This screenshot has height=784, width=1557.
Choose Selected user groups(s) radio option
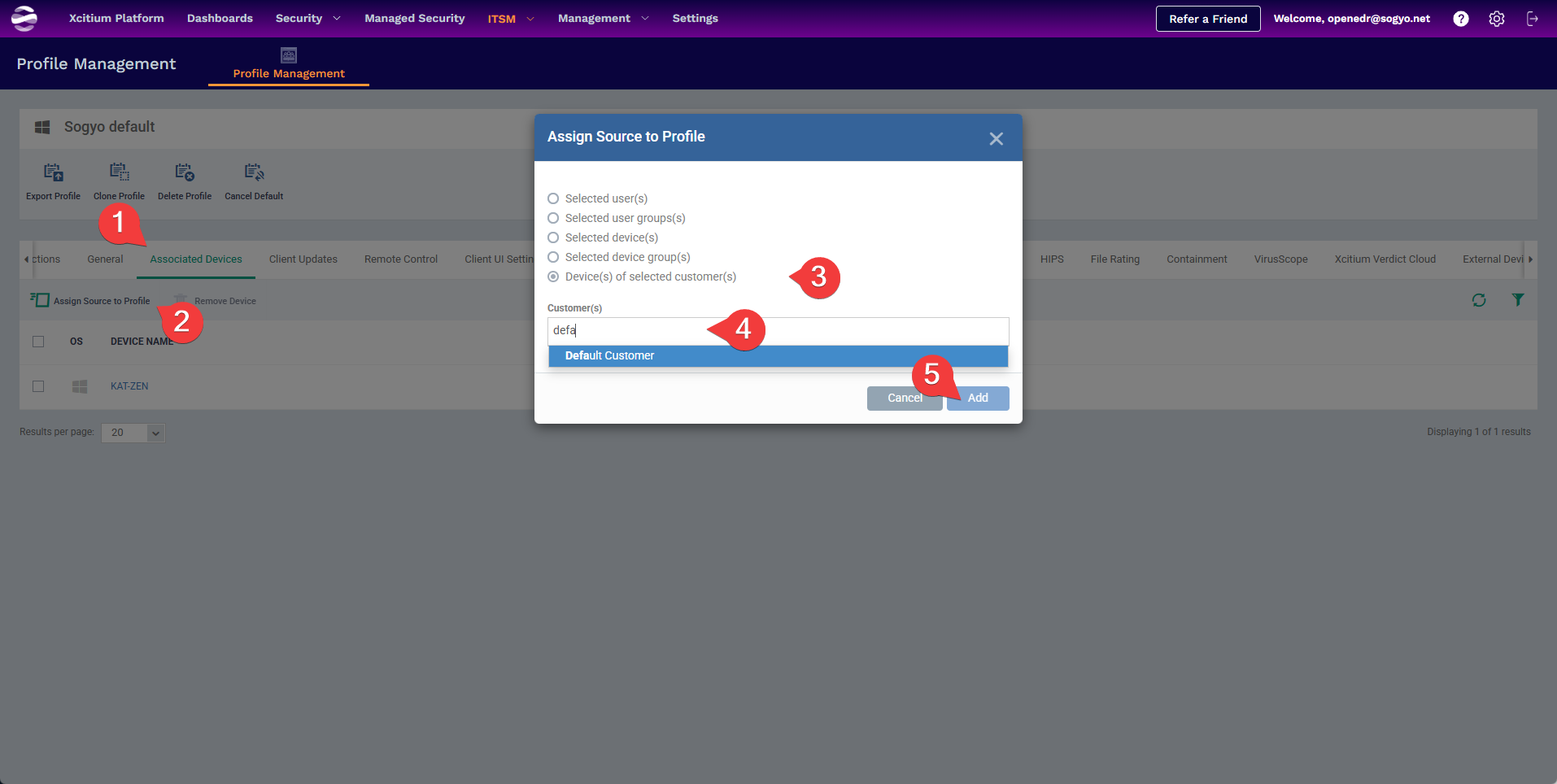[553, 218]
